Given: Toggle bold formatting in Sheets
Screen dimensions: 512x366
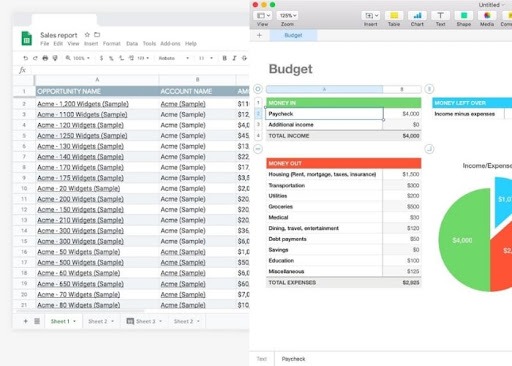Looking at the screenshot, I should pyautogui.click(x=224, y=58).
